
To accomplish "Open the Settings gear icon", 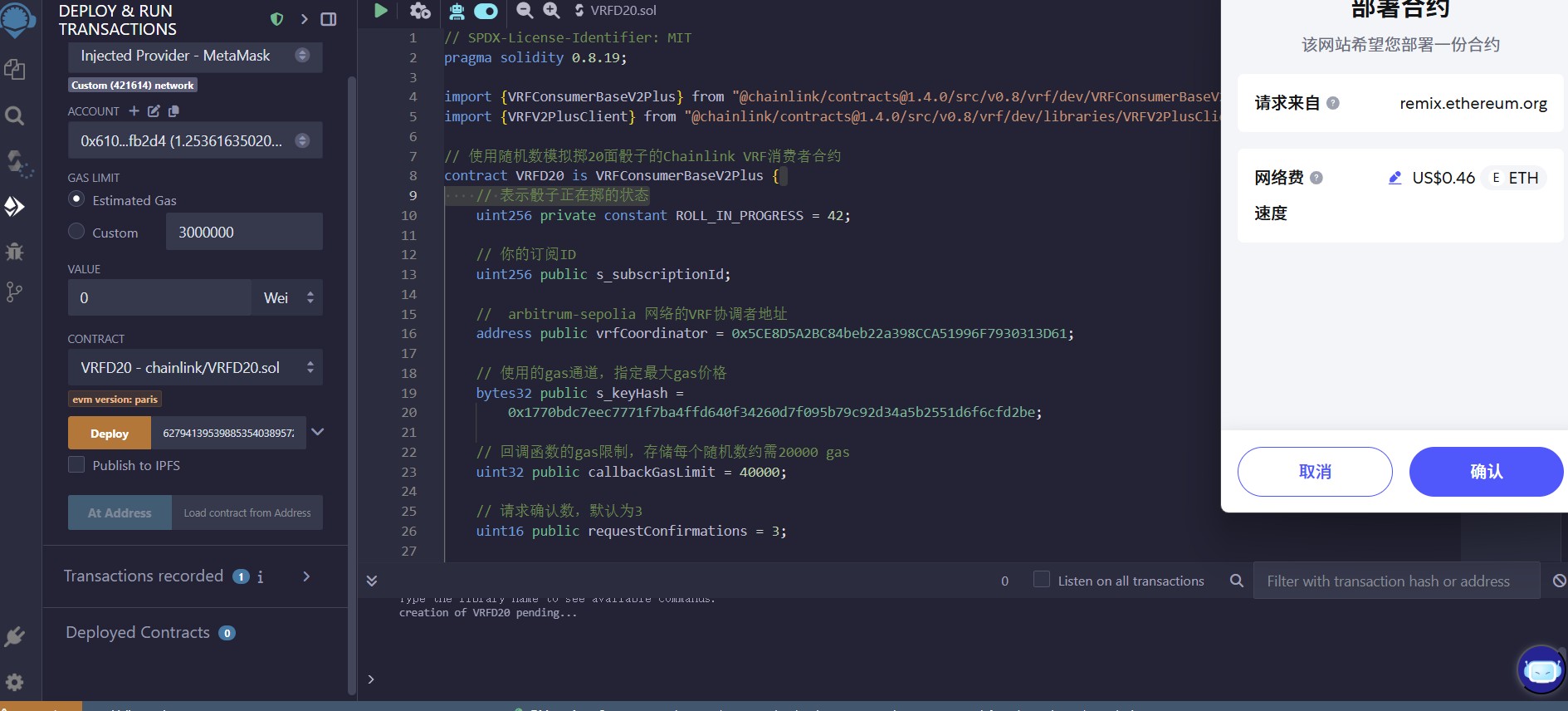I will (15, 682).
